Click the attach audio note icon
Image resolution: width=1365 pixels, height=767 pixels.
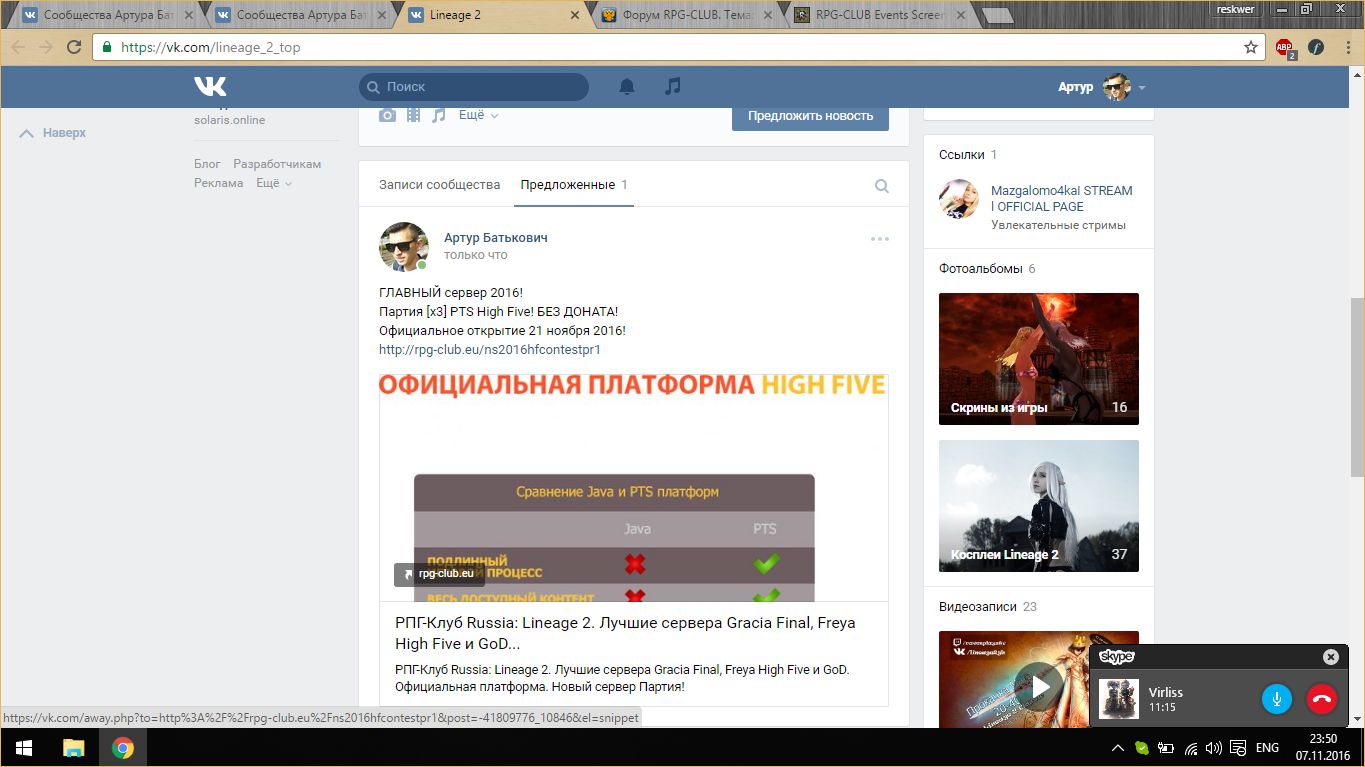coord(438,115)
